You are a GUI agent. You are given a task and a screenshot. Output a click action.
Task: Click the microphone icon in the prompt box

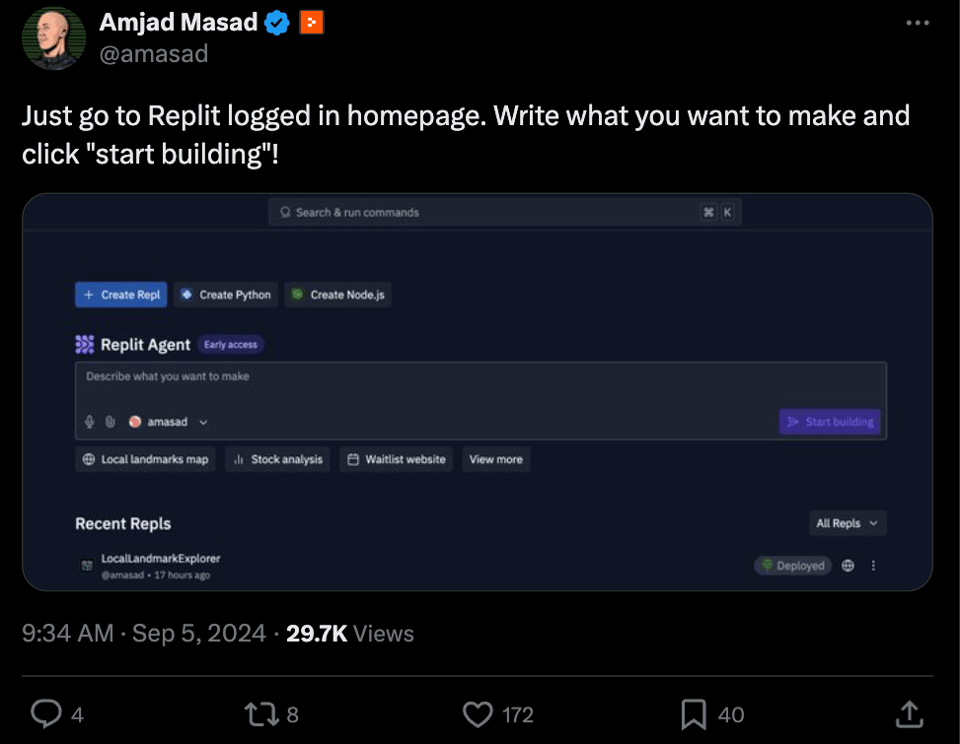click(90, 422)
